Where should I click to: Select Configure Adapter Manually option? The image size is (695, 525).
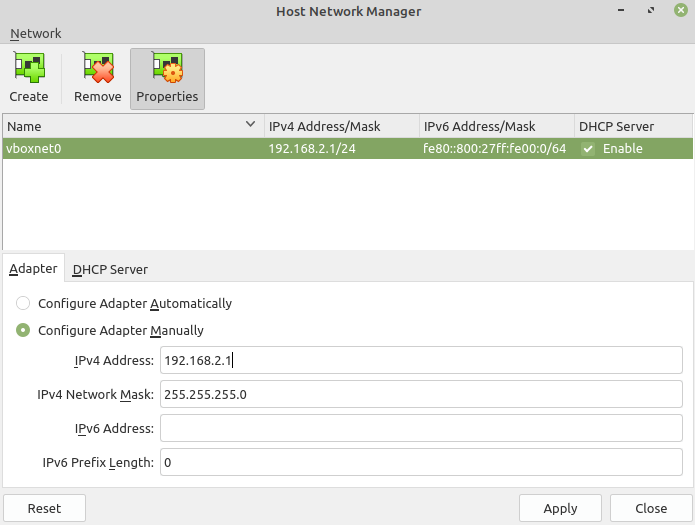(23, 330)
